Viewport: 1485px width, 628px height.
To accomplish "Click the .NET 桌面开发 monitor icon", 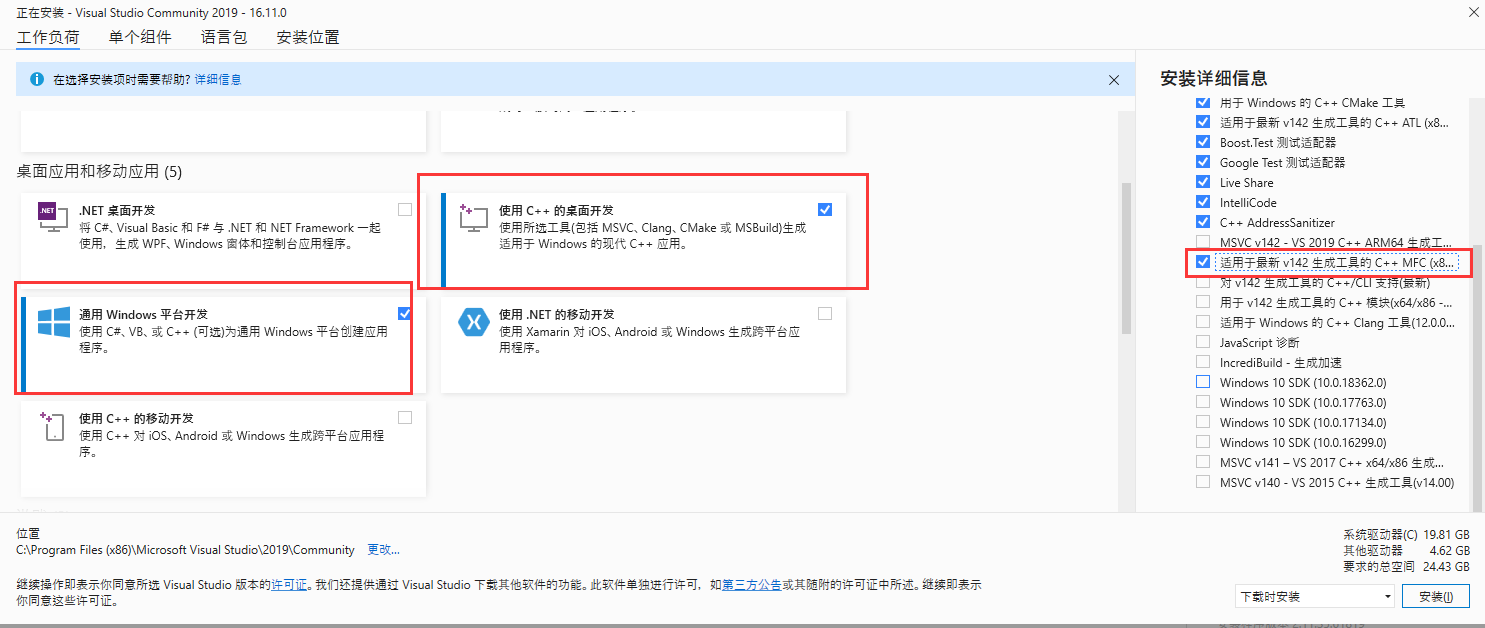I will [51, 216].
